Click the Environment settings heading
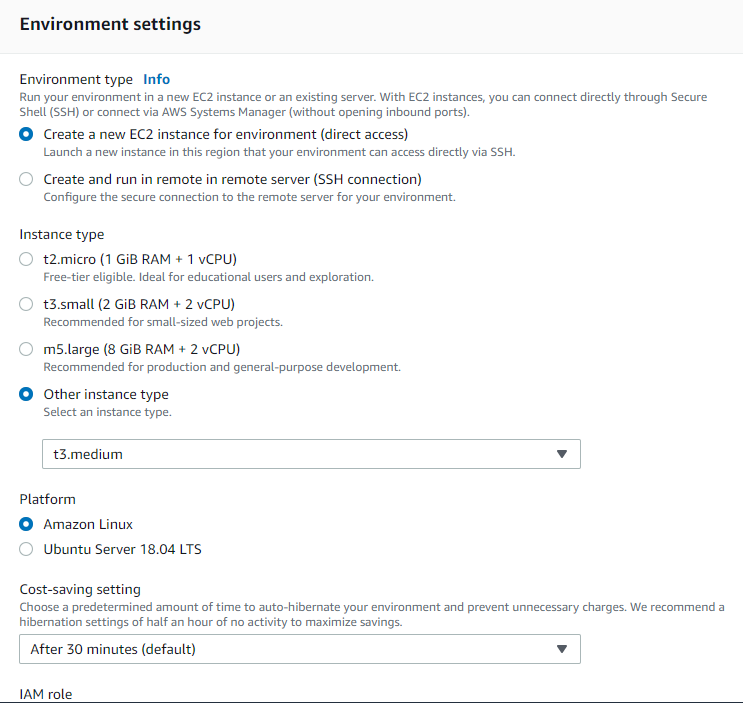 [110, 24]
